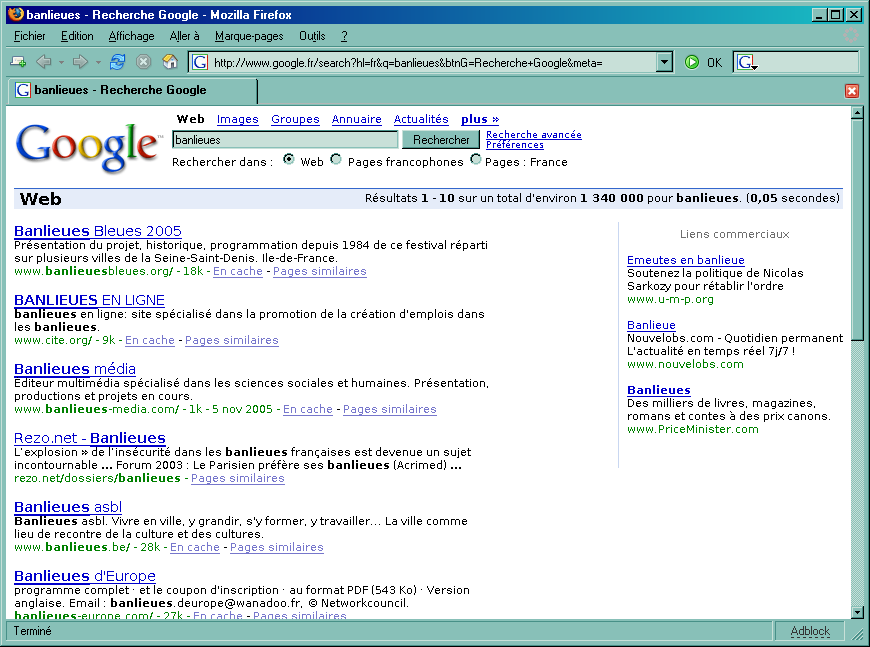Open En cache for banlieues.be

[x=195, y=547]
